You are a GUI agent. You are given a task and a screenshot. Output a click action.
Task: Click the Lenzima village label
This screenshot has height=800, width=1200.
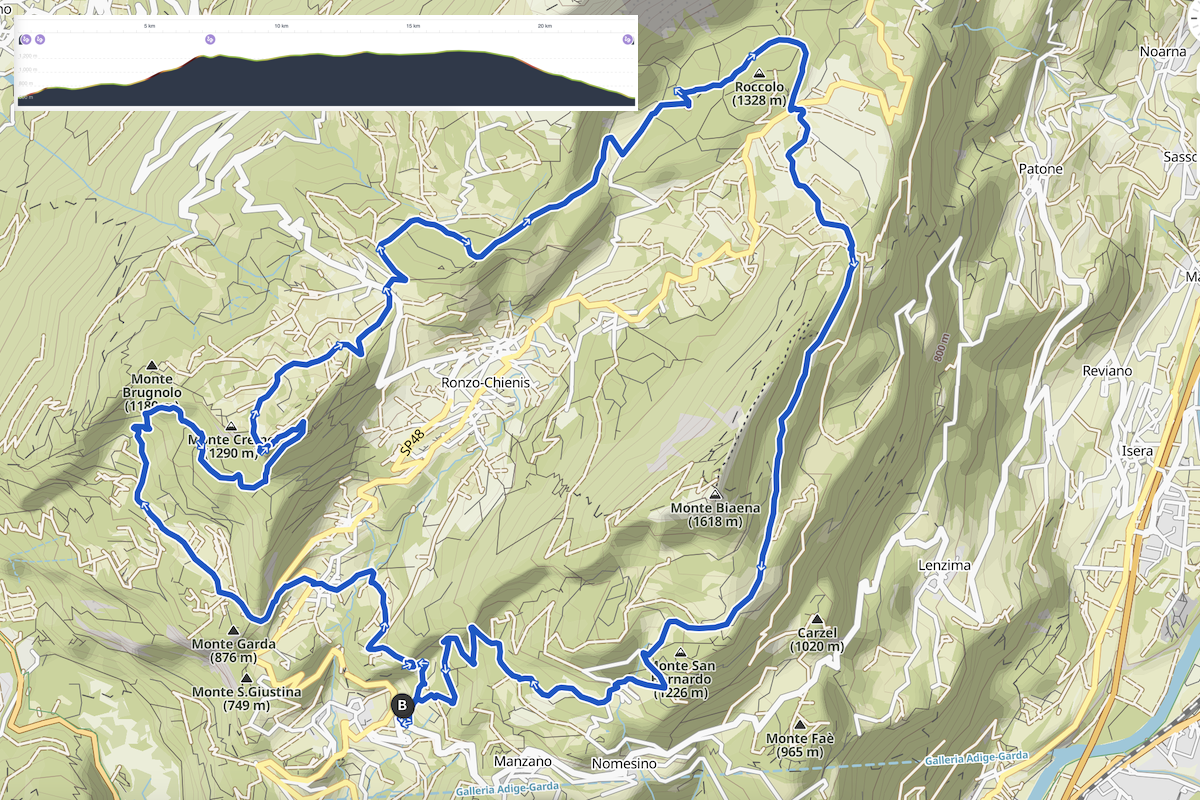tap(945, 566)
